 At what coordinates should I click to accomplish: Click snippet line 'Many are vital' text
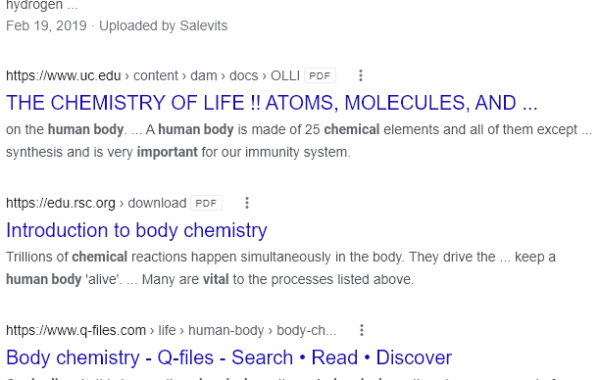(x=278, y=279)
